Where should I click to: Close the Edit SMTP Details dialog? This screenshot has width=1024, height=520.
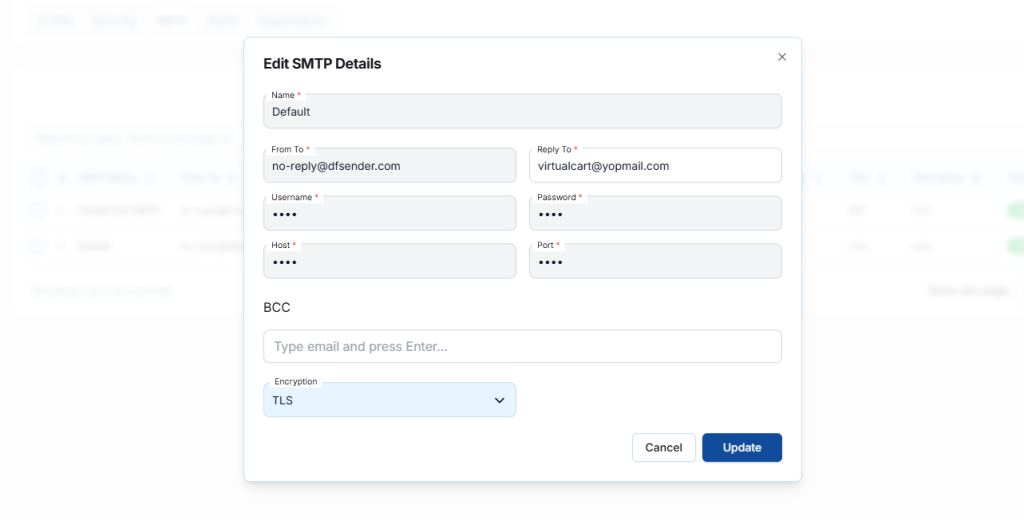coord(782,57)
